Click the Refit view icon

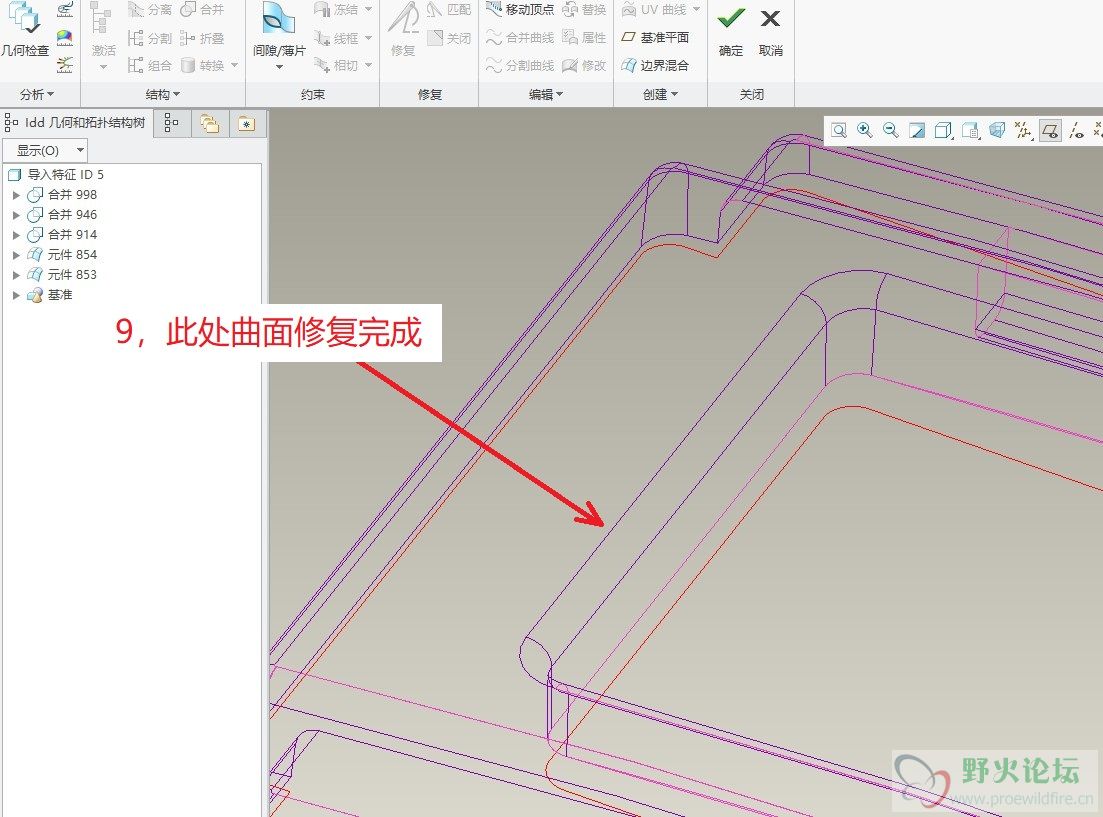coord(839,130)
